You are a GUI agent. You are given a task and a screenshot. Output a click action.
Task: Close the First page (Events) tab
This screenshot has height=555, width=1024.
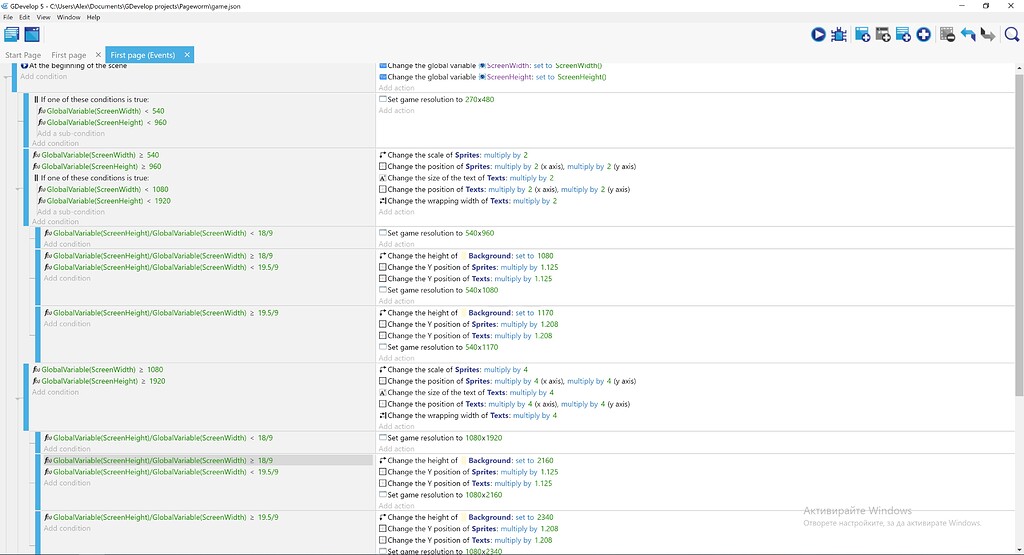[x=187, y=55]
